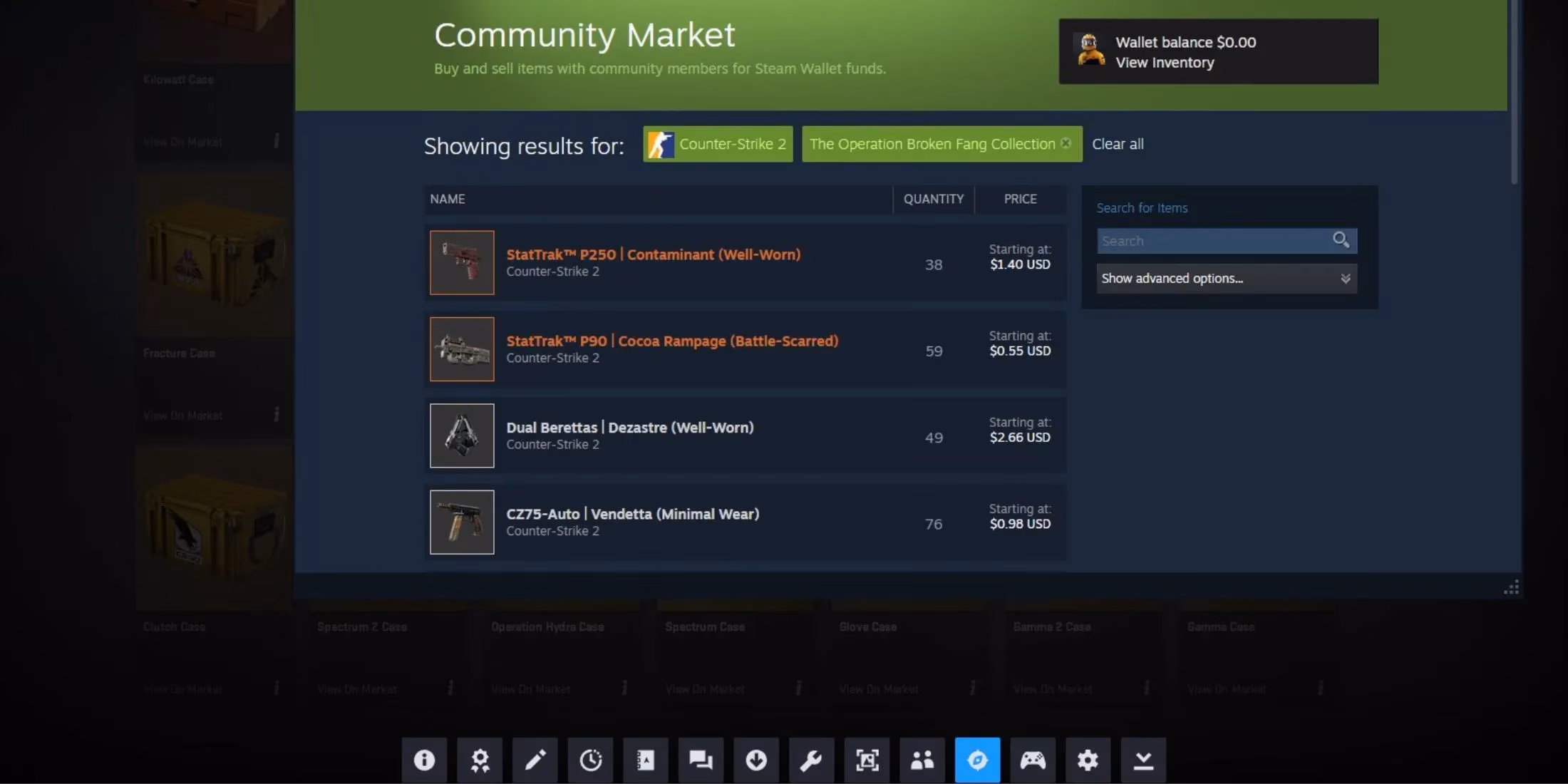This screenshot has width=1568, height=784.
Task: Open the game overview info icon
Action: (x=424, y=760)
